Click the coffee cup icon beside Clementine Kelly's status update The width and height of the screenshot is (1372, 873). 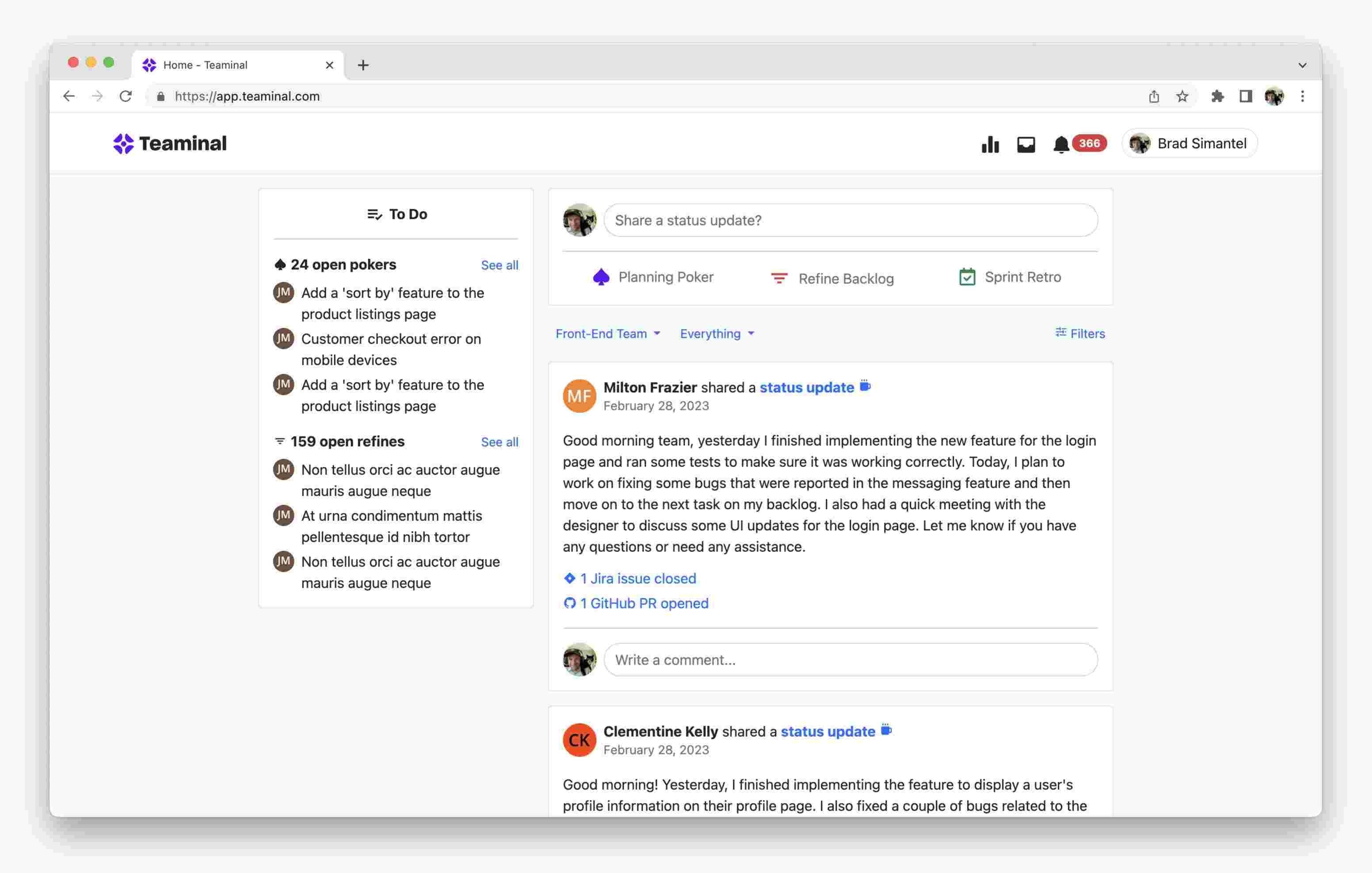click(x=886, y=730)
